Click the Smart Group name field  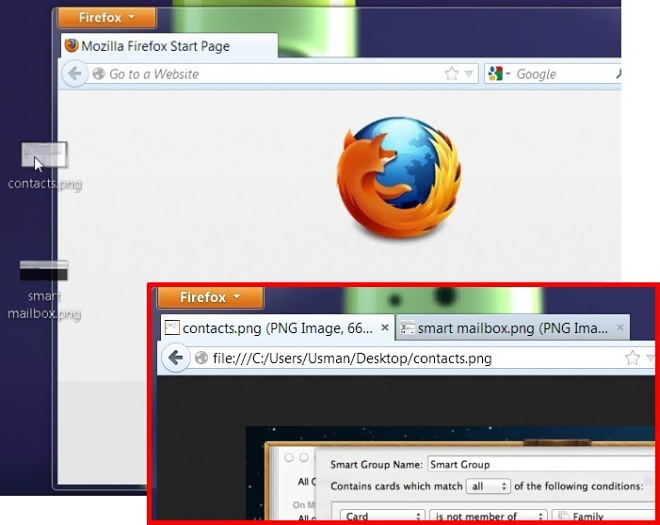(x=541, y=464)
